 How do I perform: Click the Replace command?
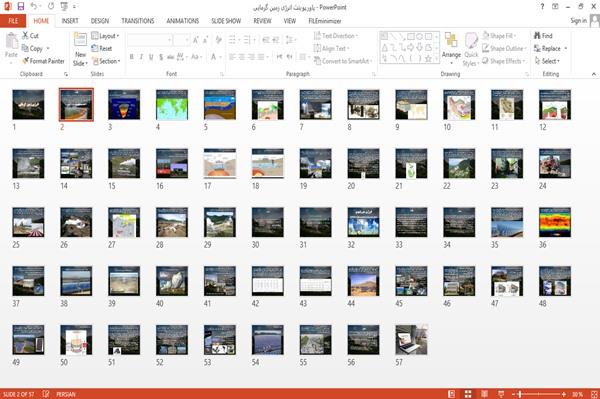click(x=548, y=48)
